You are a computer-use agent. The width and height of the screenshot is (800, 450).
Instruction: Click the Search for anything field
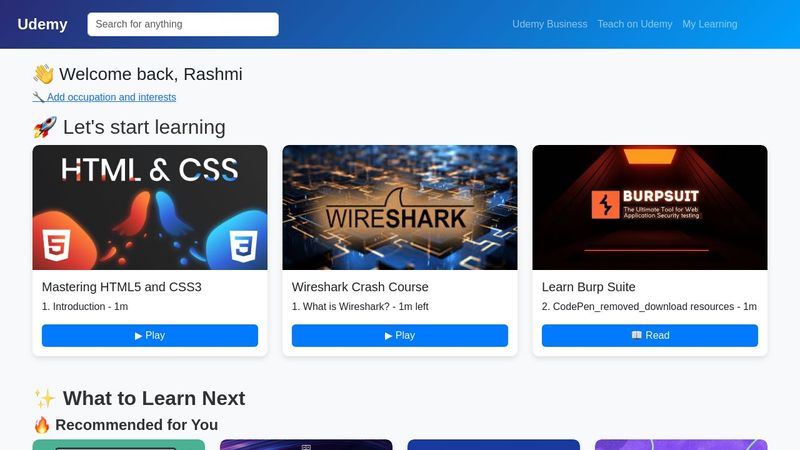pyautogui.click(x=183, y=24)
